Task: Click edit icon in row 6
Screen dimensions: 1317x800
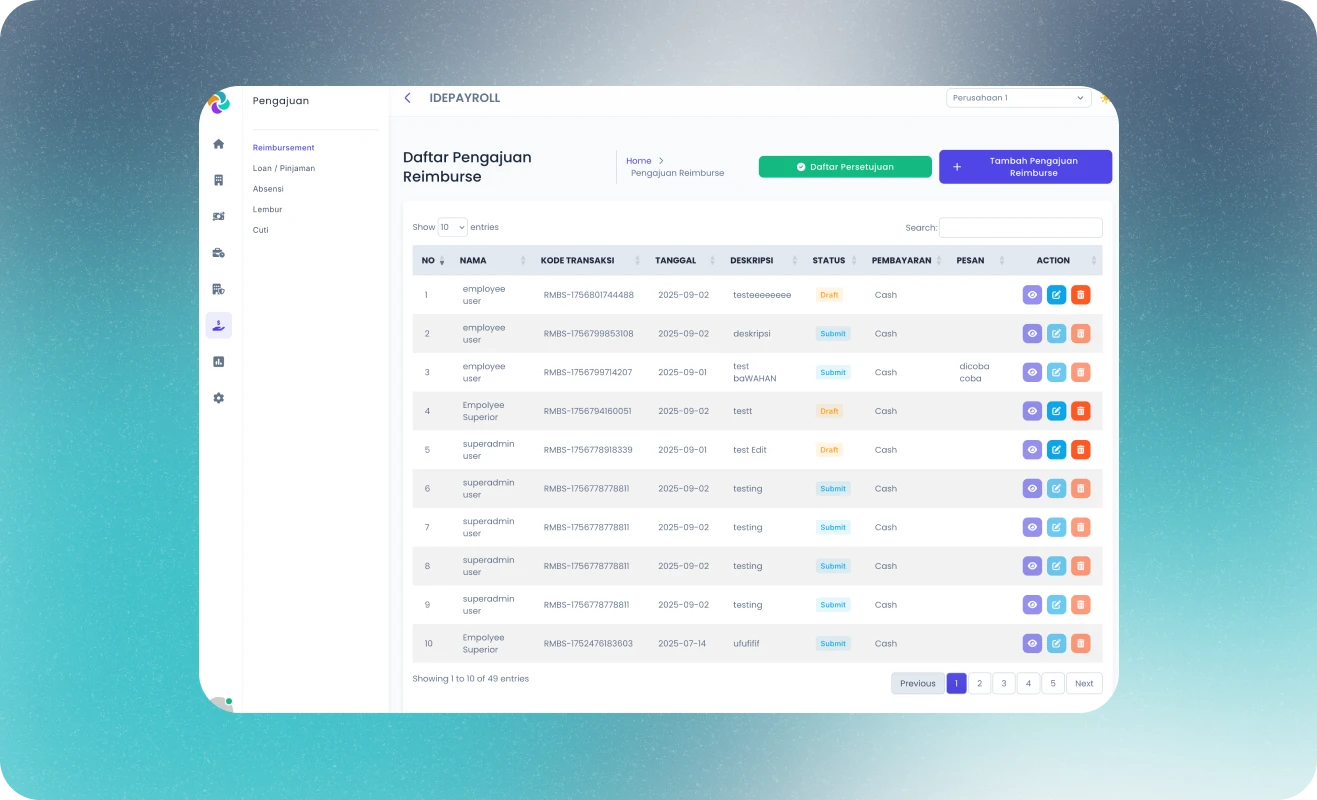Action: [1056, 489]
